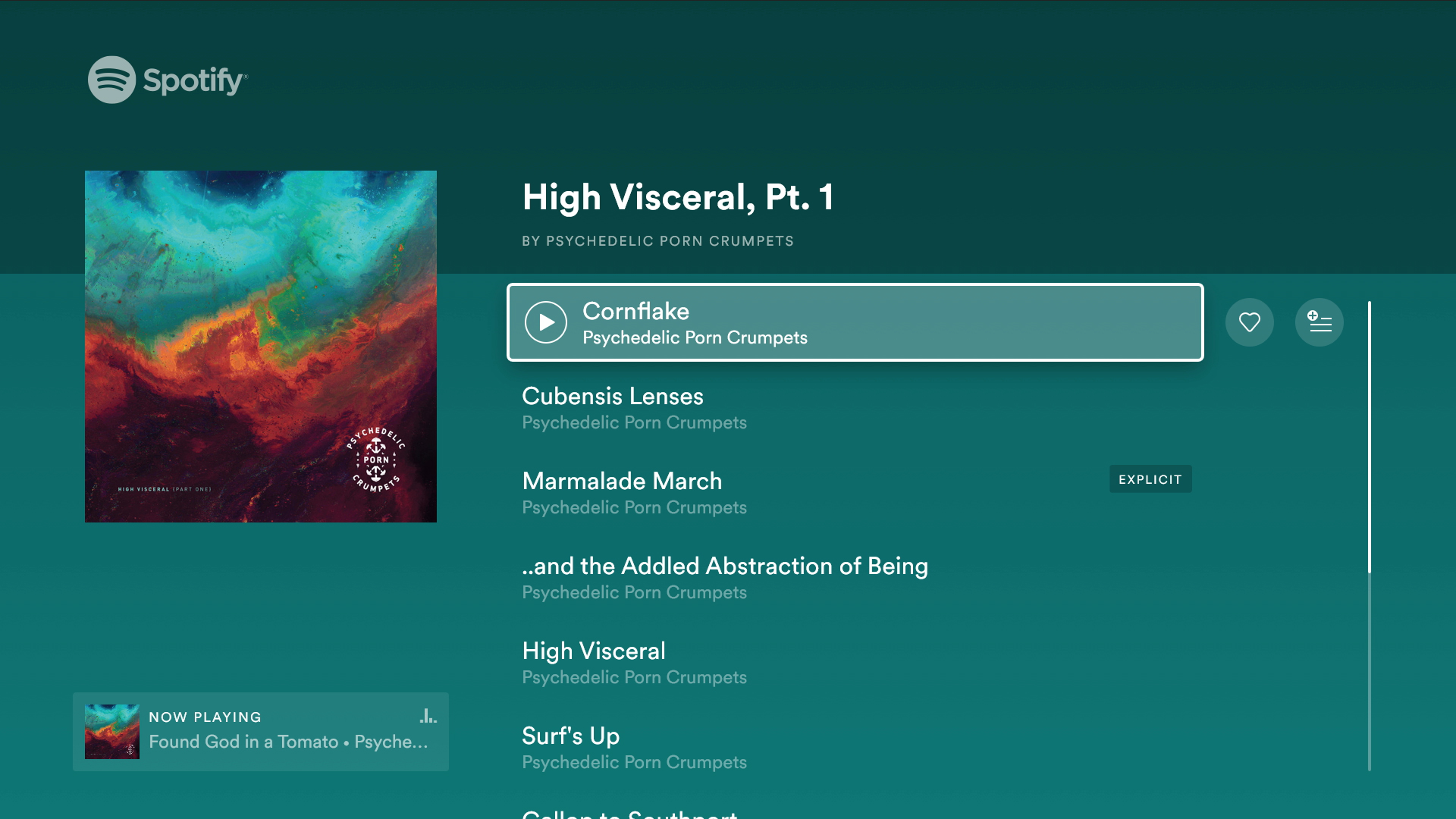This screenshot has height=819, width=1456.
Task: Click the band logo on album art
Action: 376,460
